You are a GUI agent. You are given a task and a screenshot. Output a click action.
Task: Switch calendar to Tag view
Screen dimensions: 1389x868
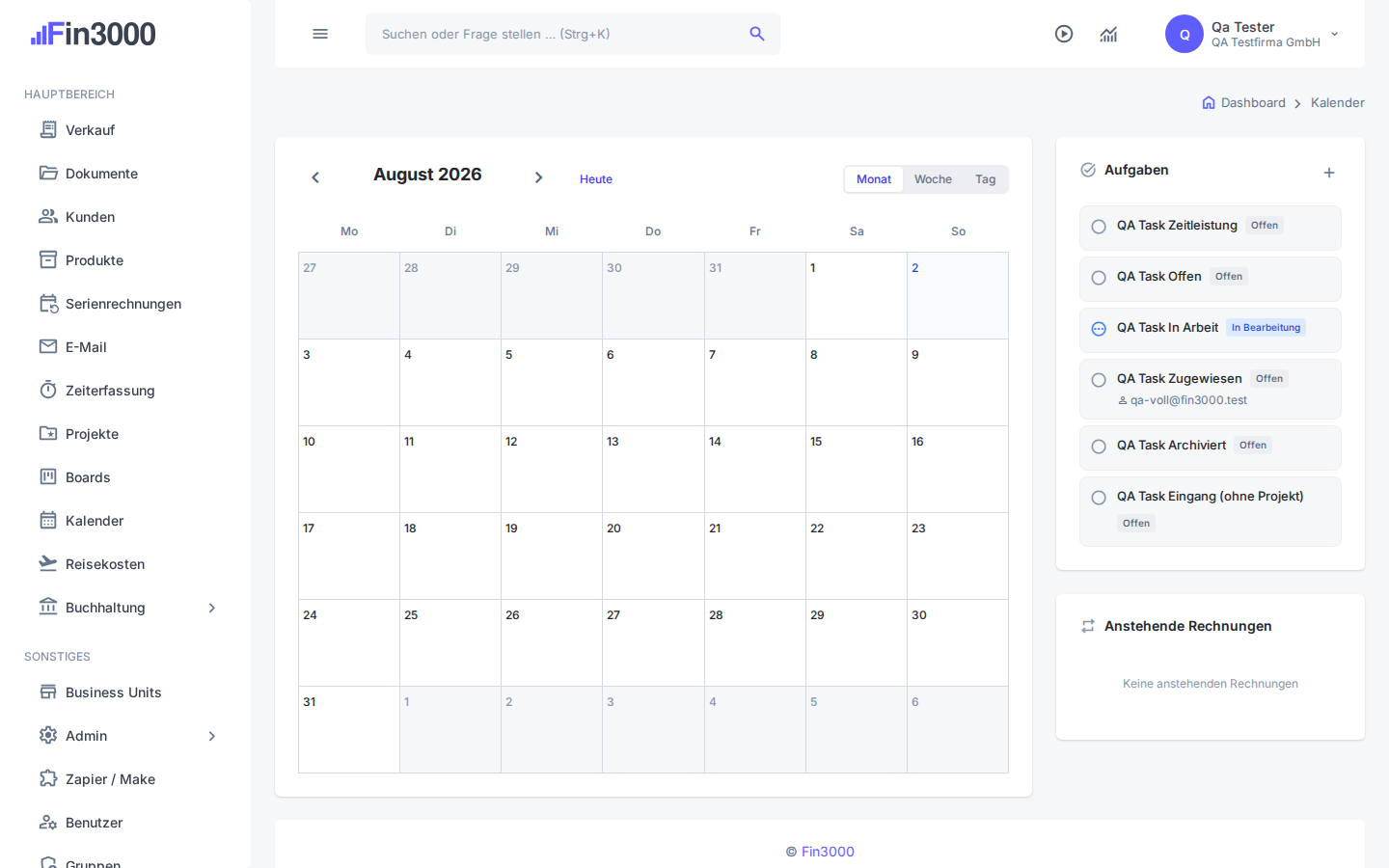pos(985,179)
